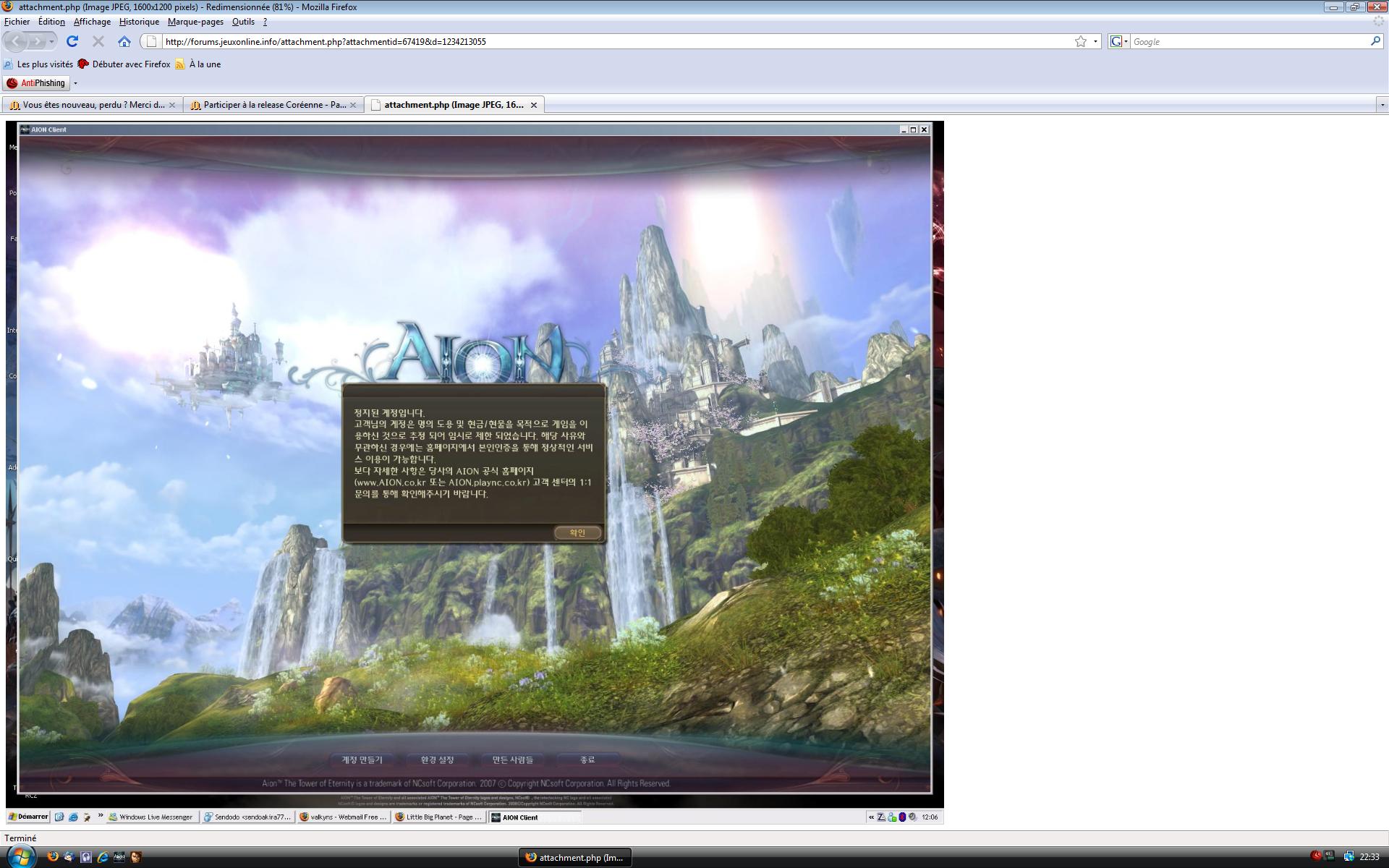Stop loading with the X toolbar icon
The height and width of the screenshot is (868, 1389).
pos(98,41)
